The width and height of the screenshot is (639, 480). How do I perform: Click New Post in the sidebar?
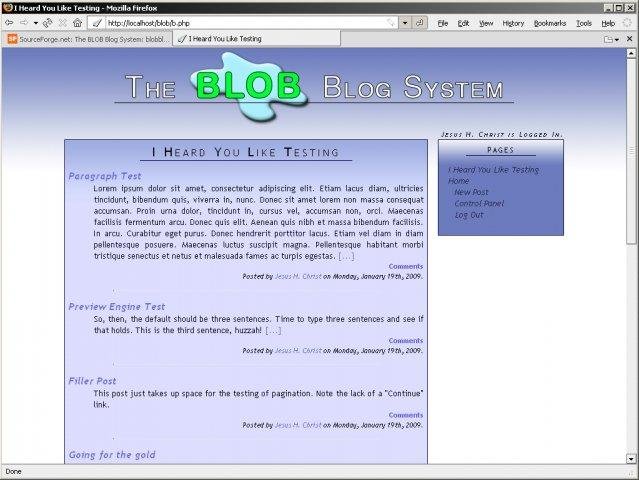coord(471,192)
